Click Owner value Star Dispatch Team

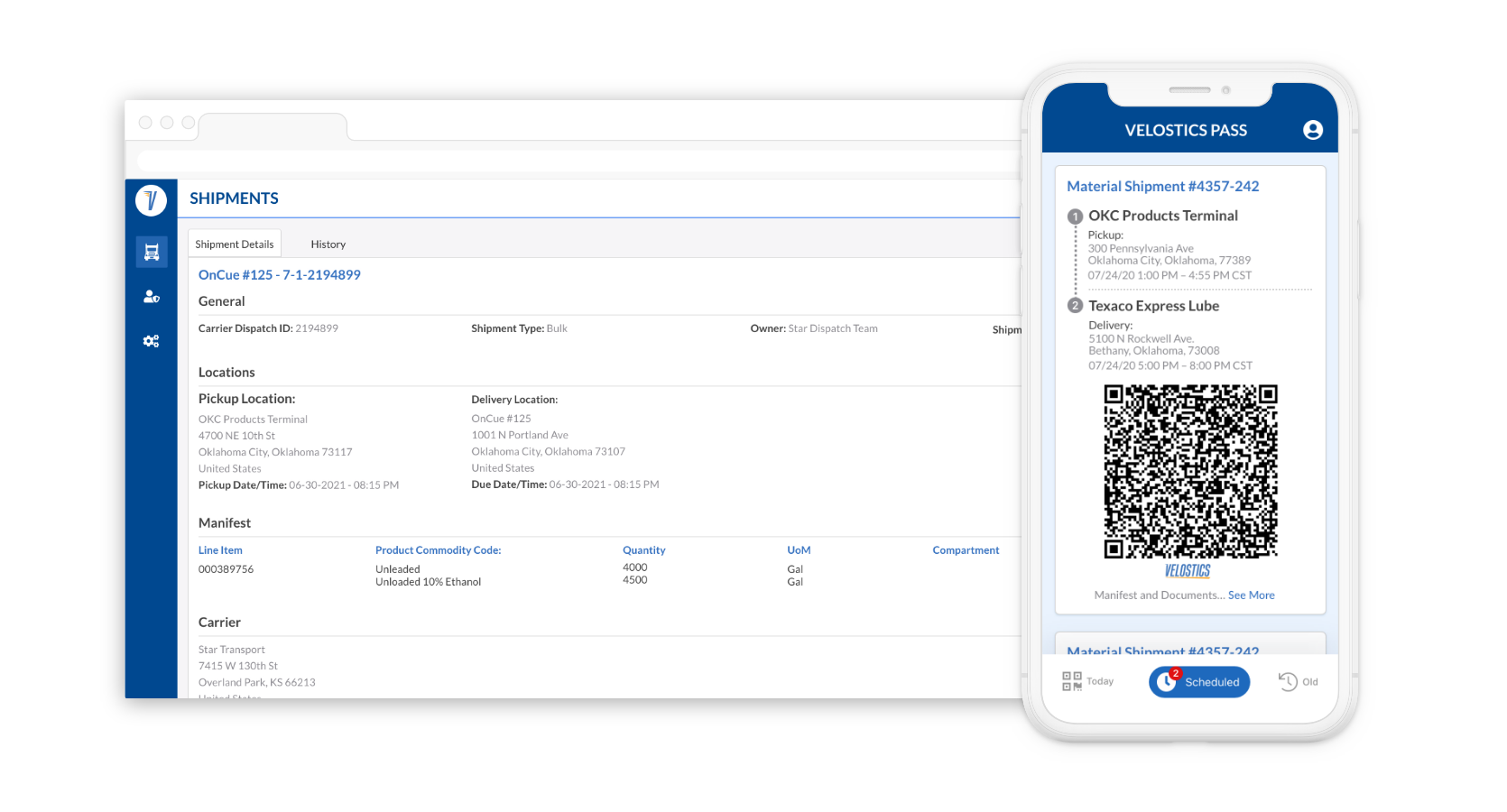coord(833,328)
